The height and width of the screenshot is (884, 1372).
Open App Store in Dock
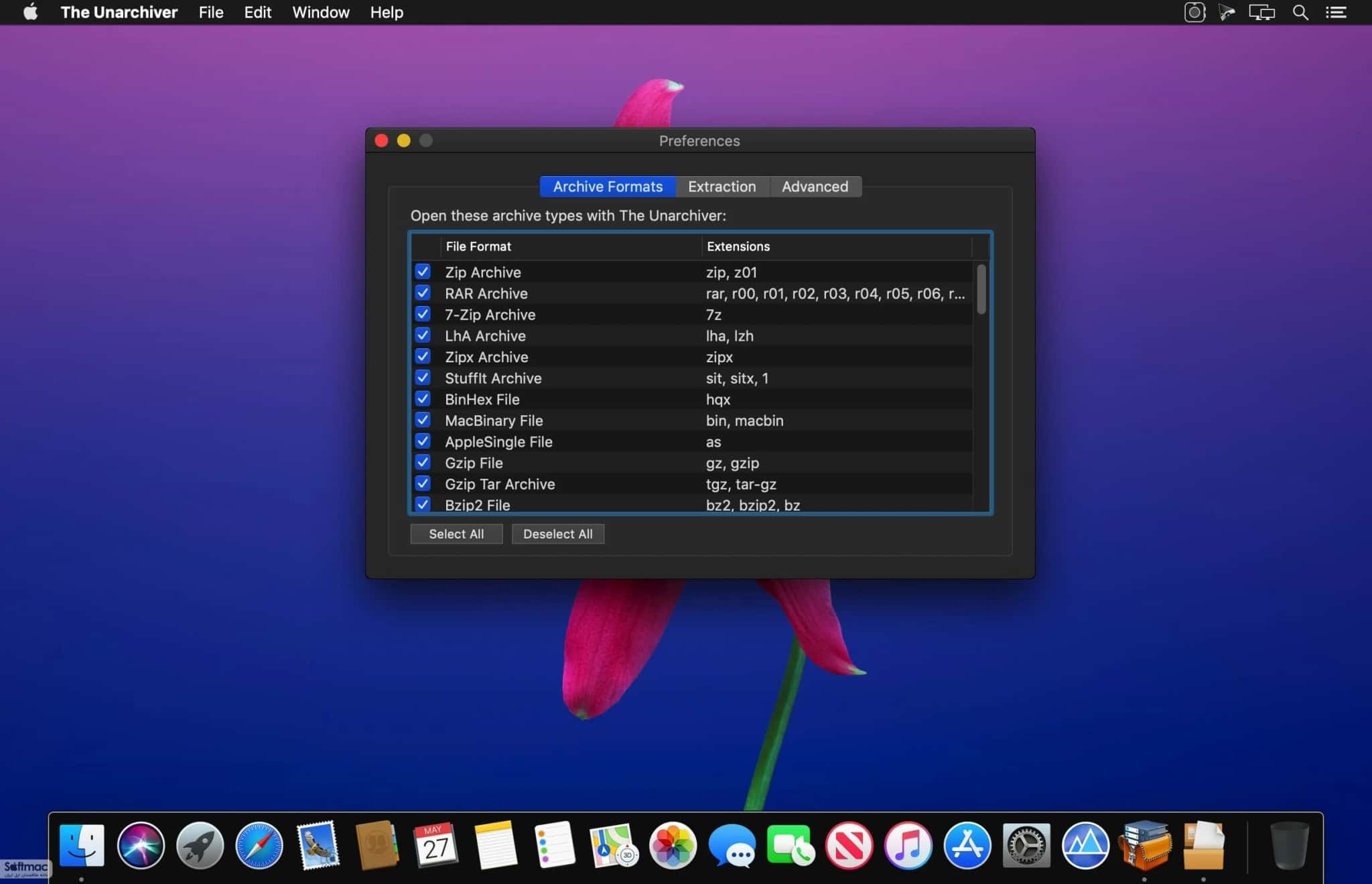point(967,845)
